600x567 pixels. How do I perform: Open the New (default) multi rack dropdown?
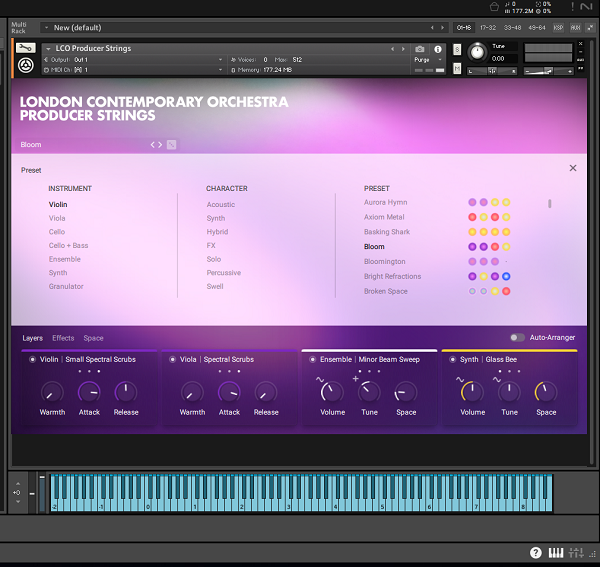[46, 28]
